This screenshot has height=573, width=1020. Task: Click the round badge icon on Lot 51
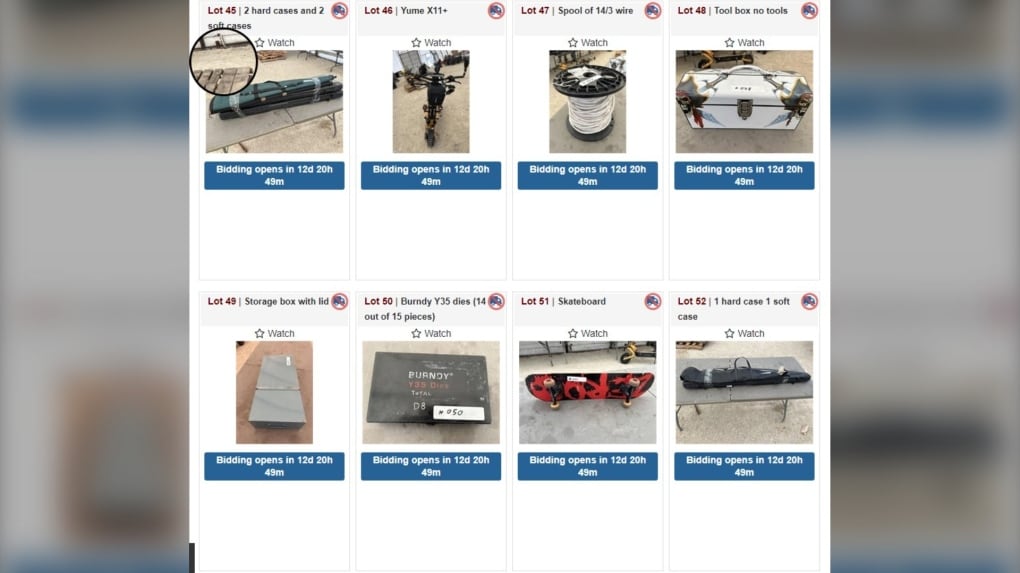pos(653,301)
